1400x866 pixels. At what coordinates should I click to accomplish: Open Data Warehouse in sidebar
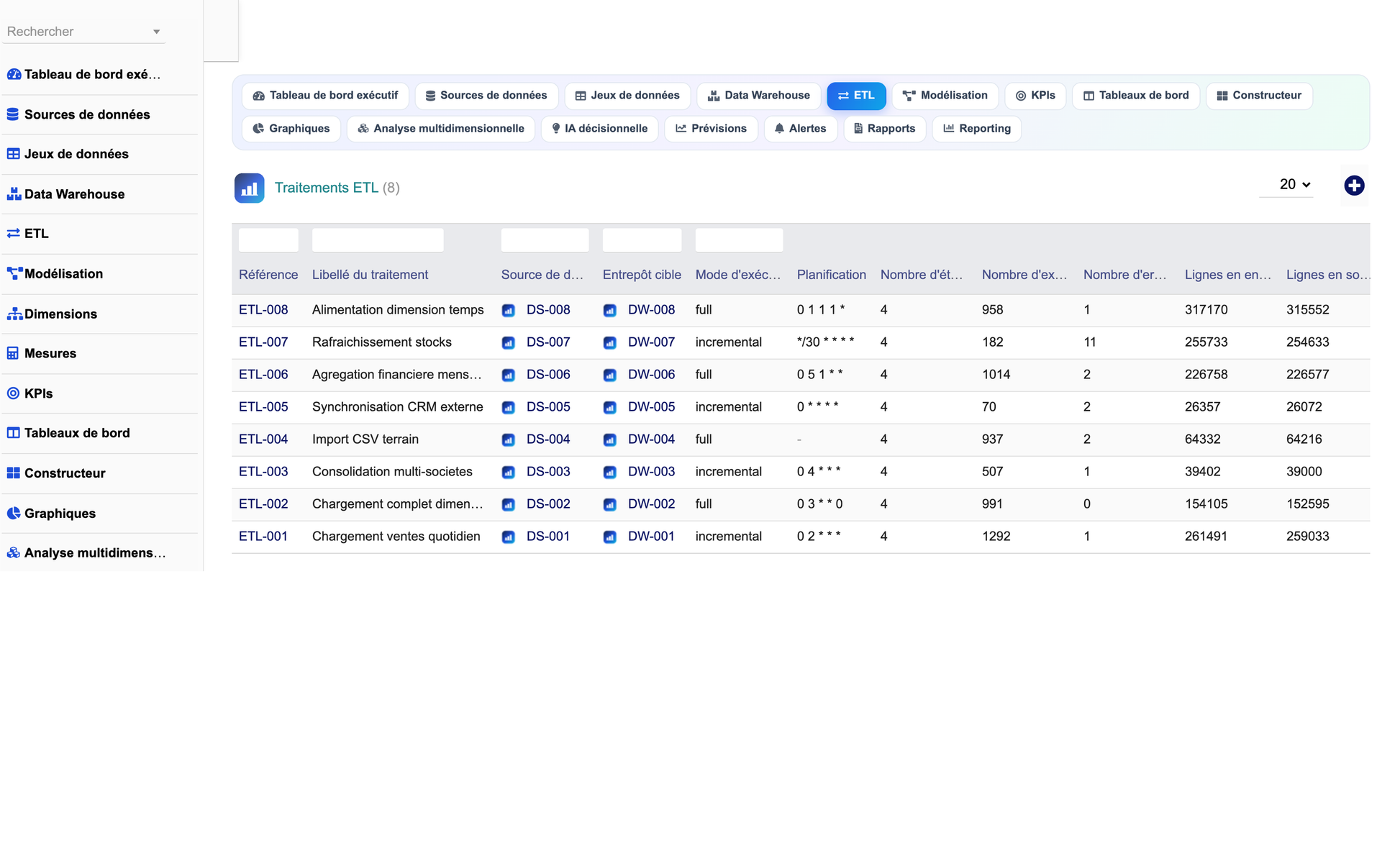[x=100, y=194]
